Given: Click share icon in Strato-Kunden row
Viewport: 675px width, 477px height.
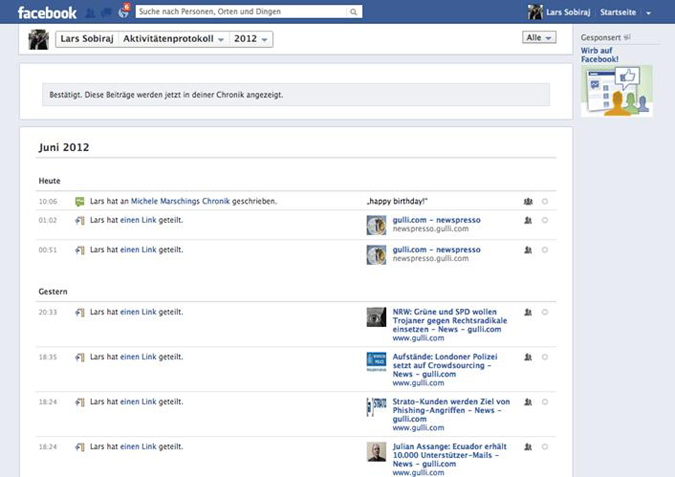Looking at the screenshot, I should (x=80, y=402).
